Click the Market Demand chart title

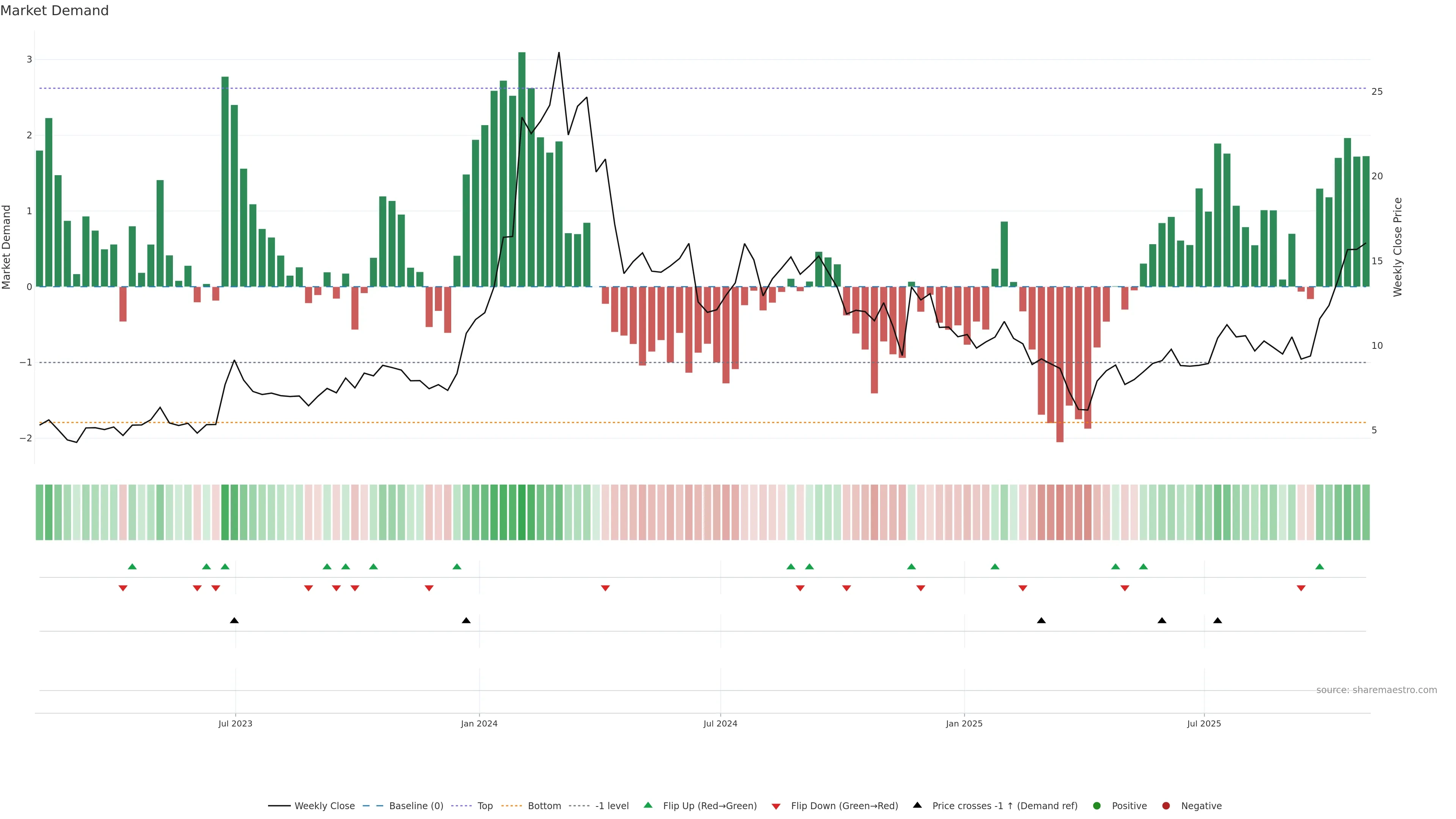click(54, 11)
